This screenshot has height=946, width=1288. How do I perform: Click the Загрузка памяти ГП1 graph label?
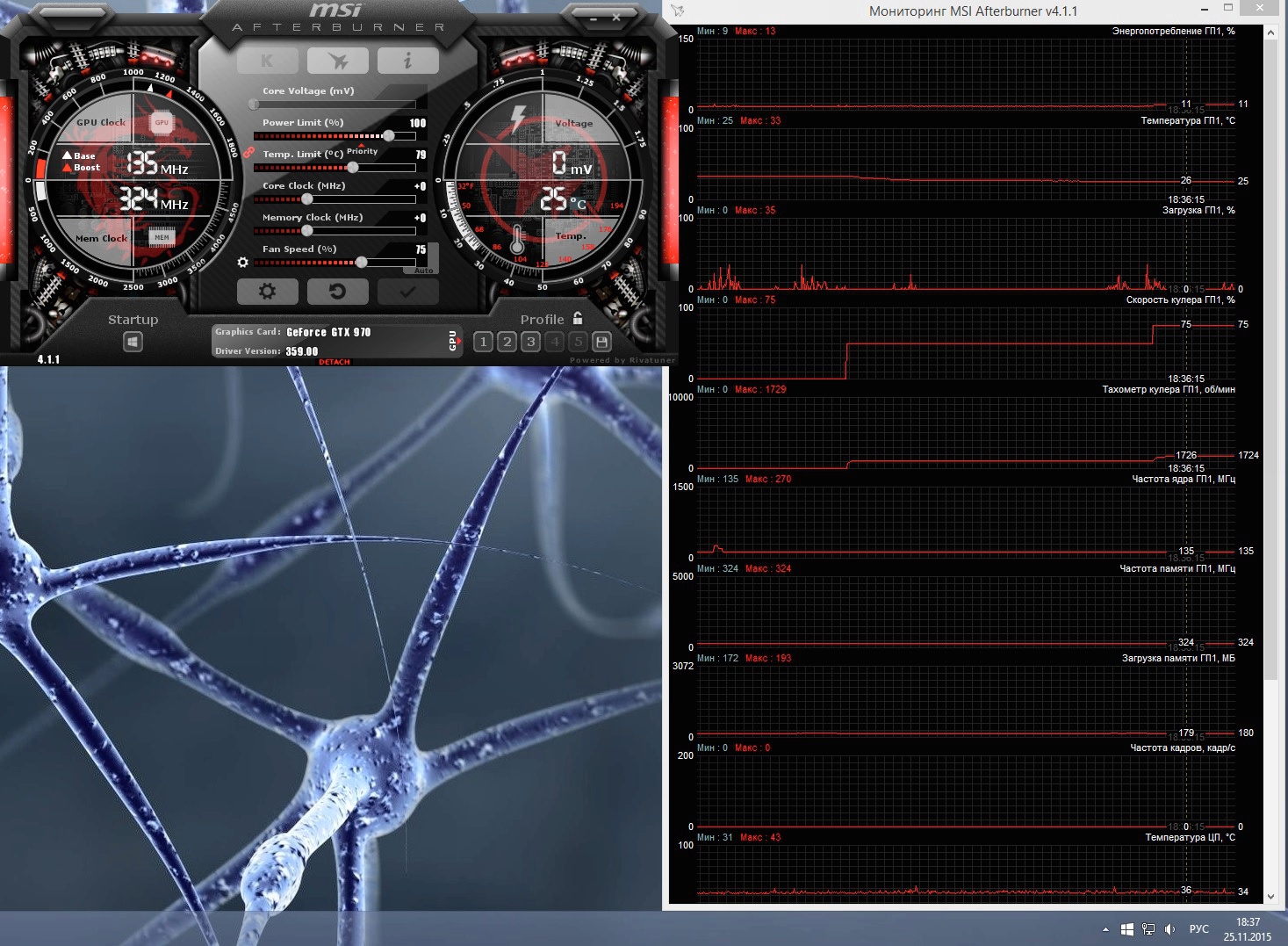tap(1178, 658)
